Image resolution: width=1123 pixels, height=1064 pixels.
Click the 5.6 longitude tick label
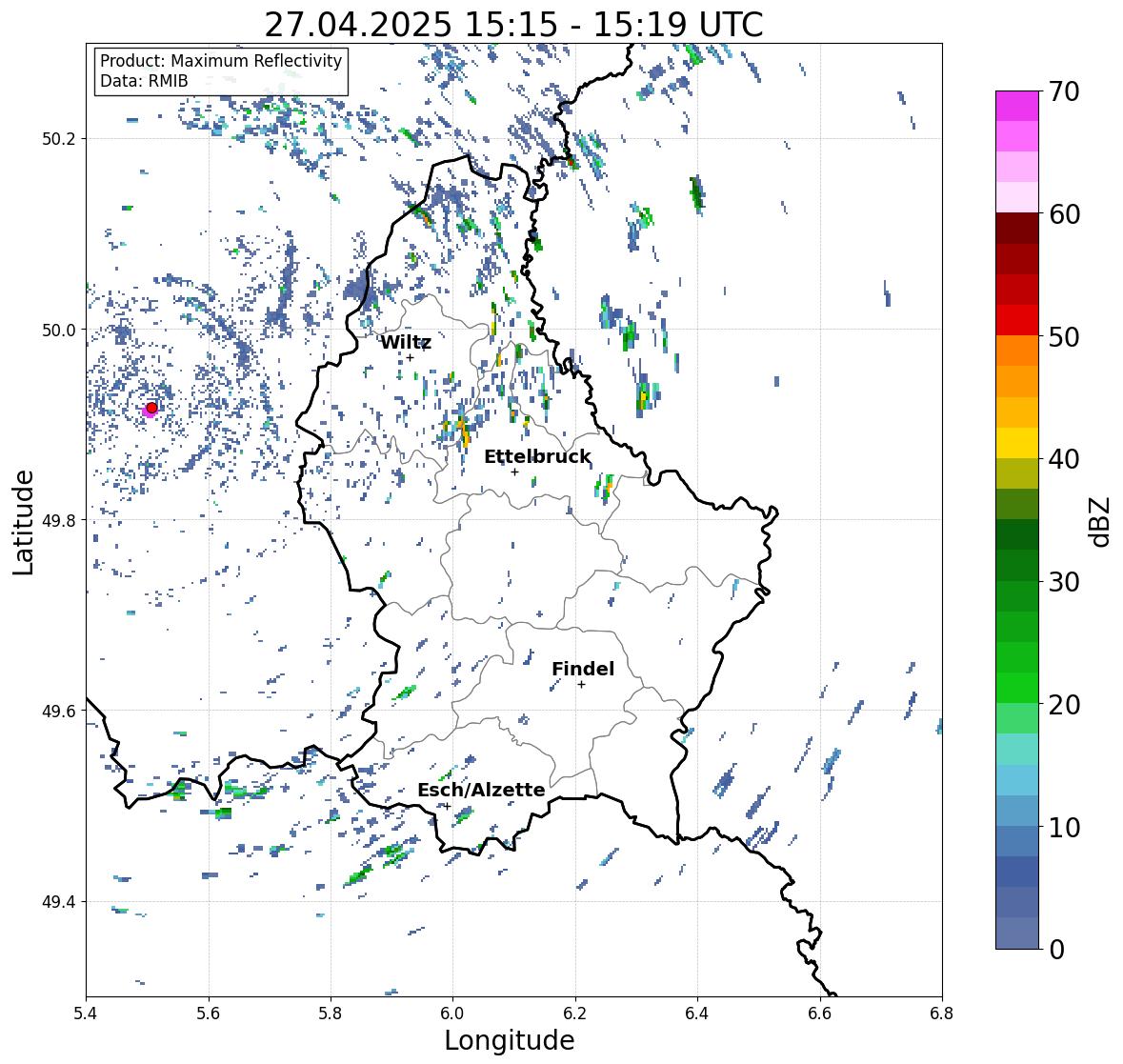(x=209, y=1014)
